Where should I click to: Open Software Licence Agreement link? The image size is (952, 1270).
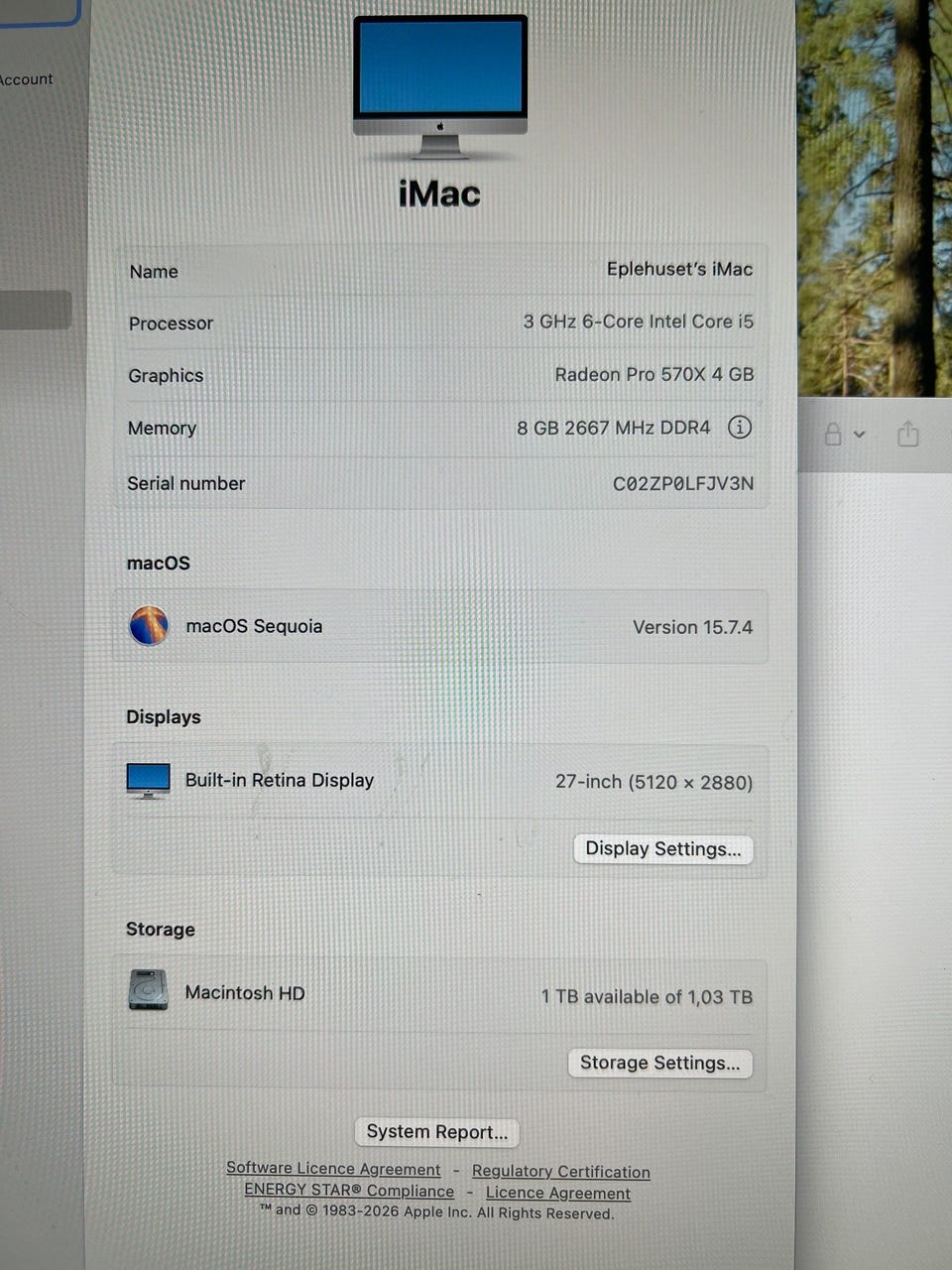[x=333, y=1169]
